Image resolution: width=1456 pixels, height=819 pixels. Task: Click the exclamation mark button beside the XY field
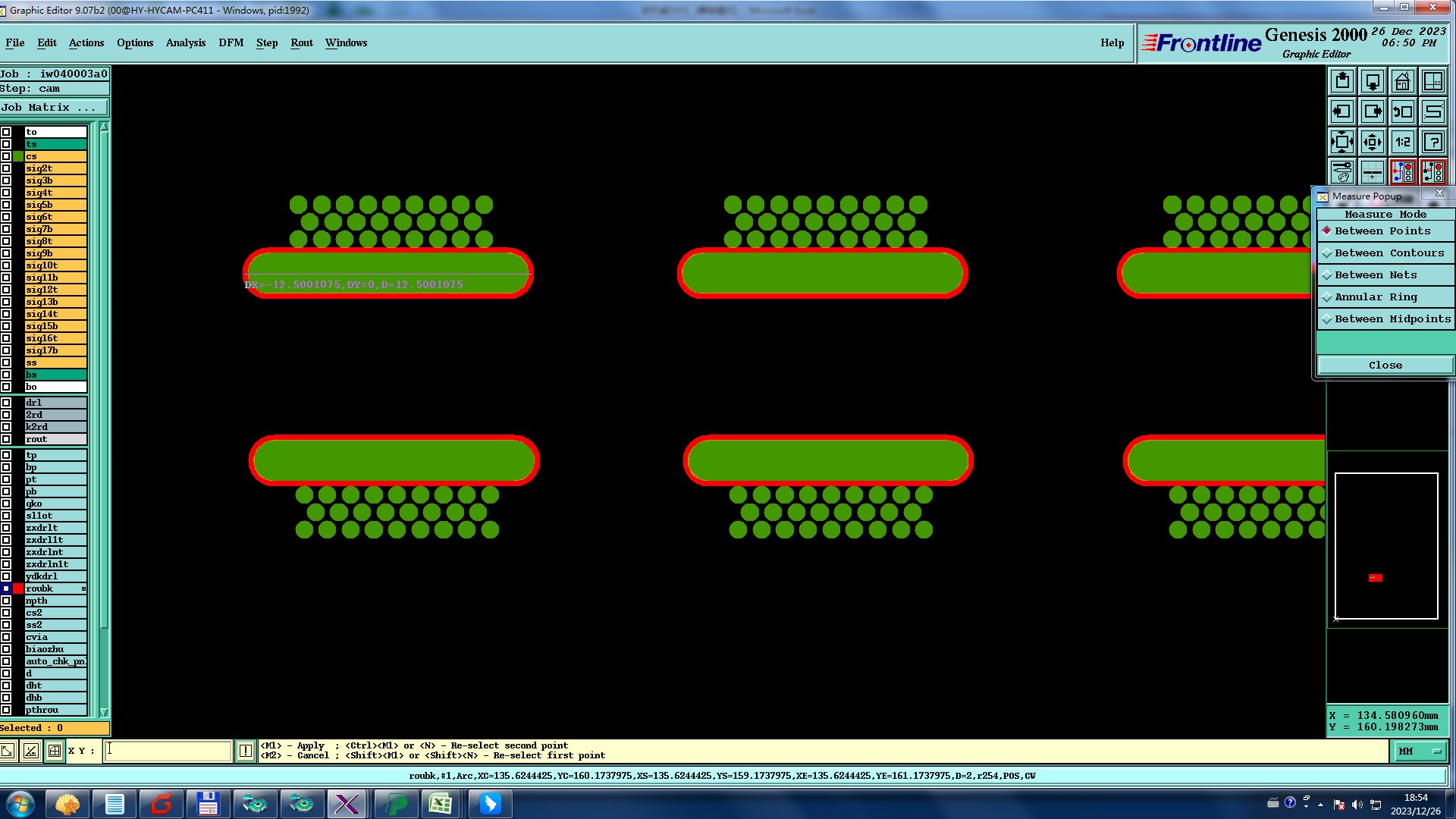coord(246,751)
